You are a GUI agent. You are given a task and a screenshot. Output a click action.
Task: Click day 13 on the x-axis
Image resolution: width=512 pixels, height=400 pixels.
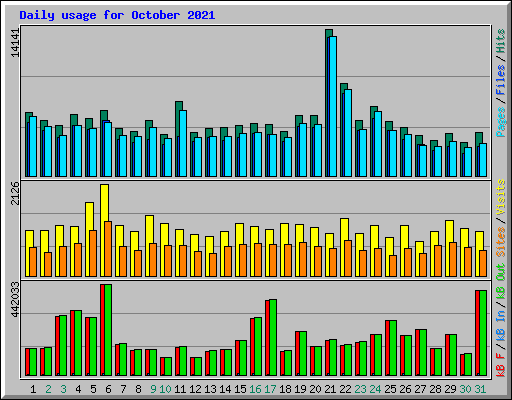point(210,389)
